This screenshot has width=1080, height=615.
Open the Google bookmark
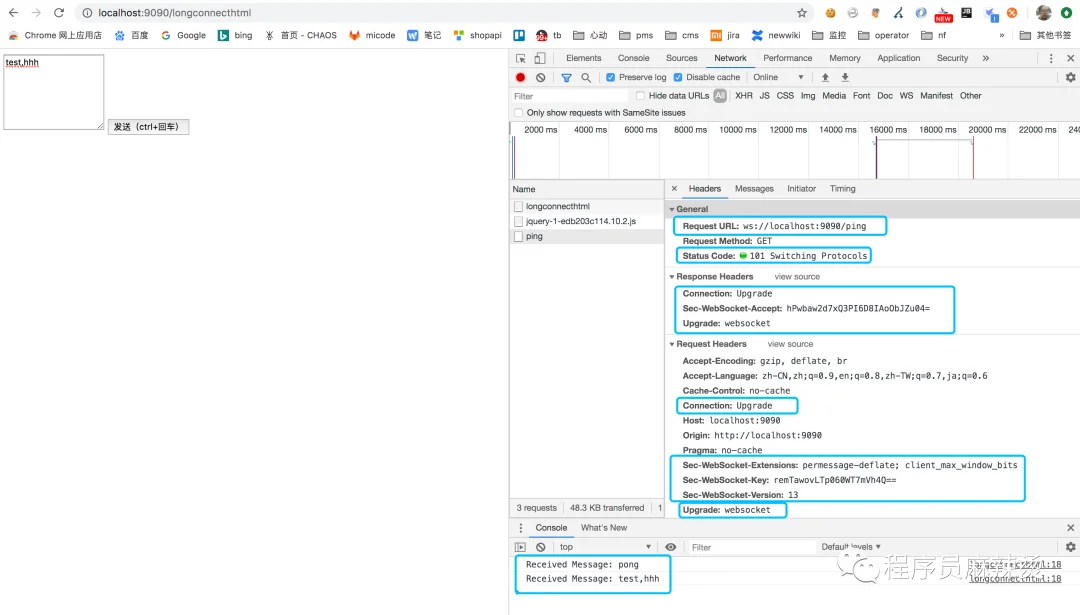pos(183,35)
